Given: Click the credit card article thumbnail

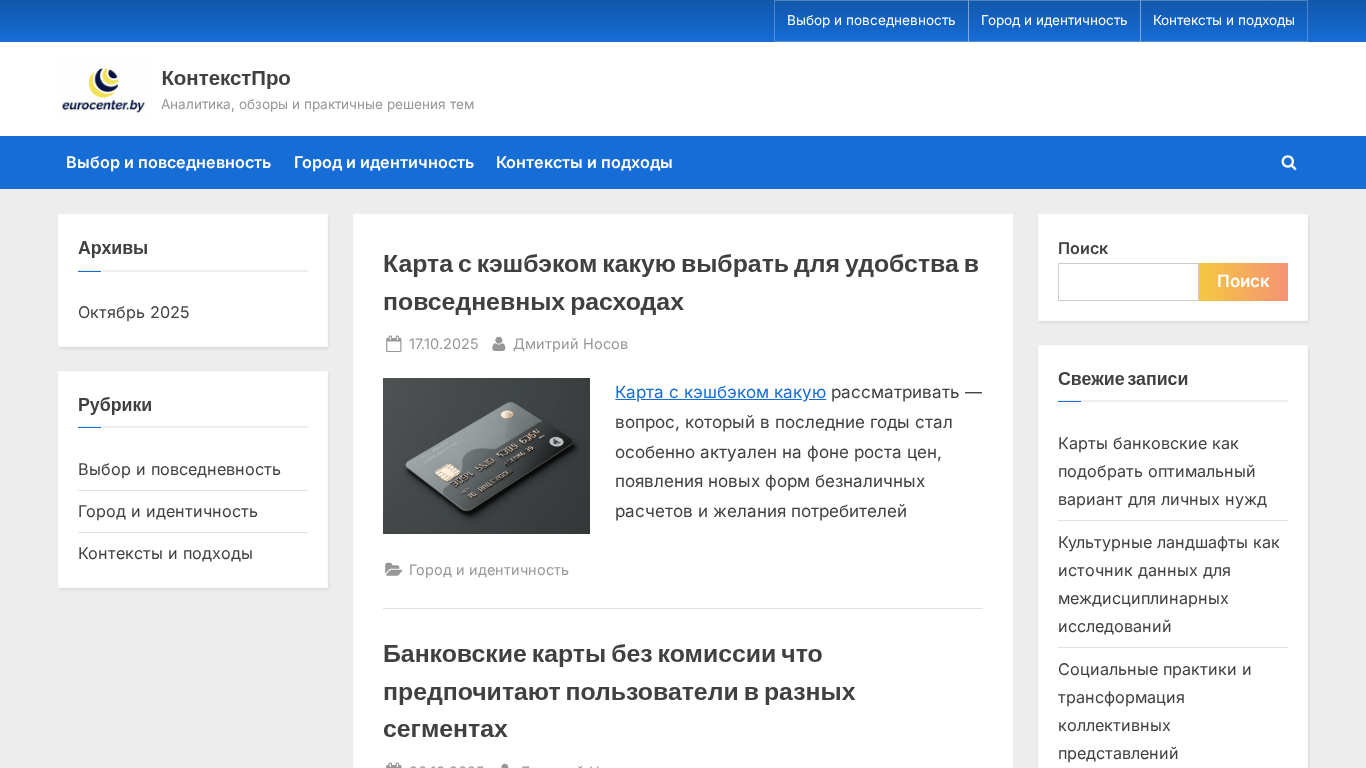Looking at the screenshot, I should click(x=486, y=456).
